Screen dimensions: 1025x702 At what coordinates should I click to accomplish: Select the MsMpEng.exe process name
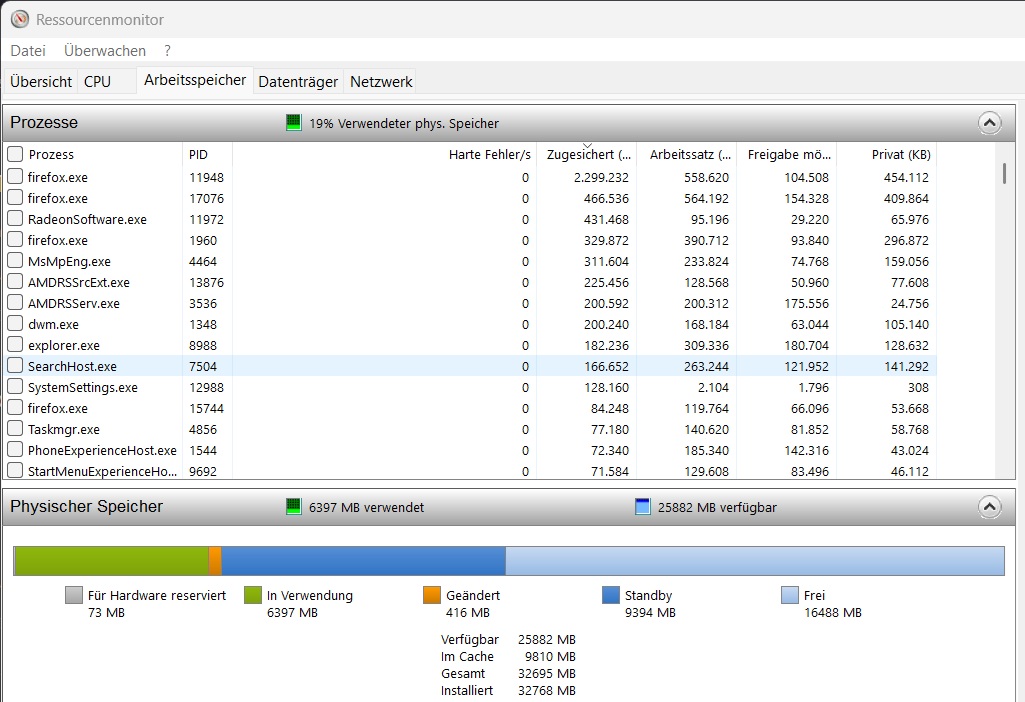pos(69,261)
